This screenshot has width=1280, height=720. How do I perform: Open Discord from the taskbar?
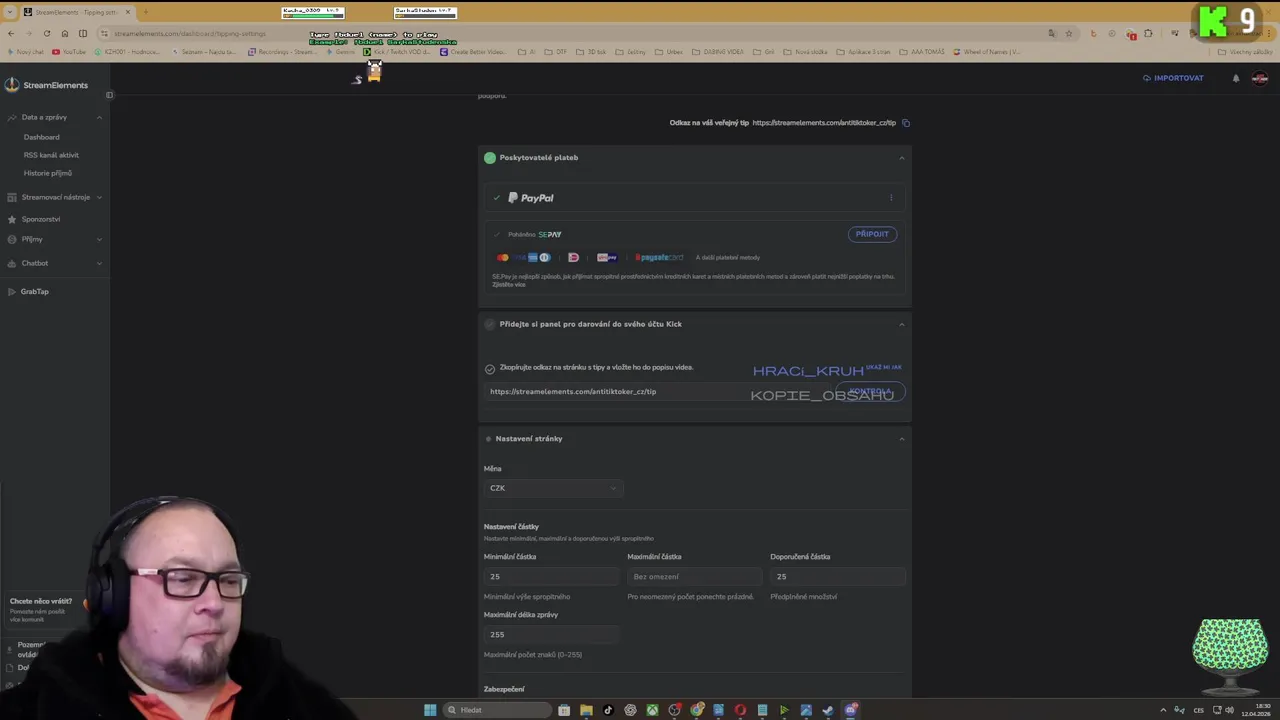click(851, 710)
